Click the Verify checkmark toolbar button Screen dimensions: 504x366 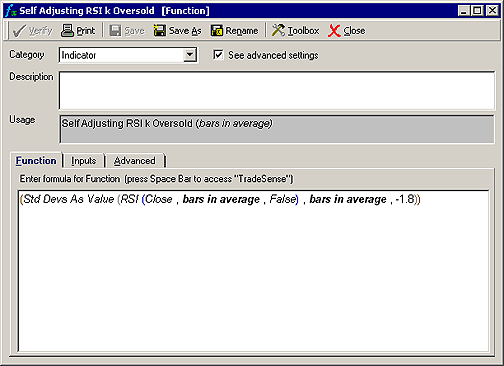32,31
